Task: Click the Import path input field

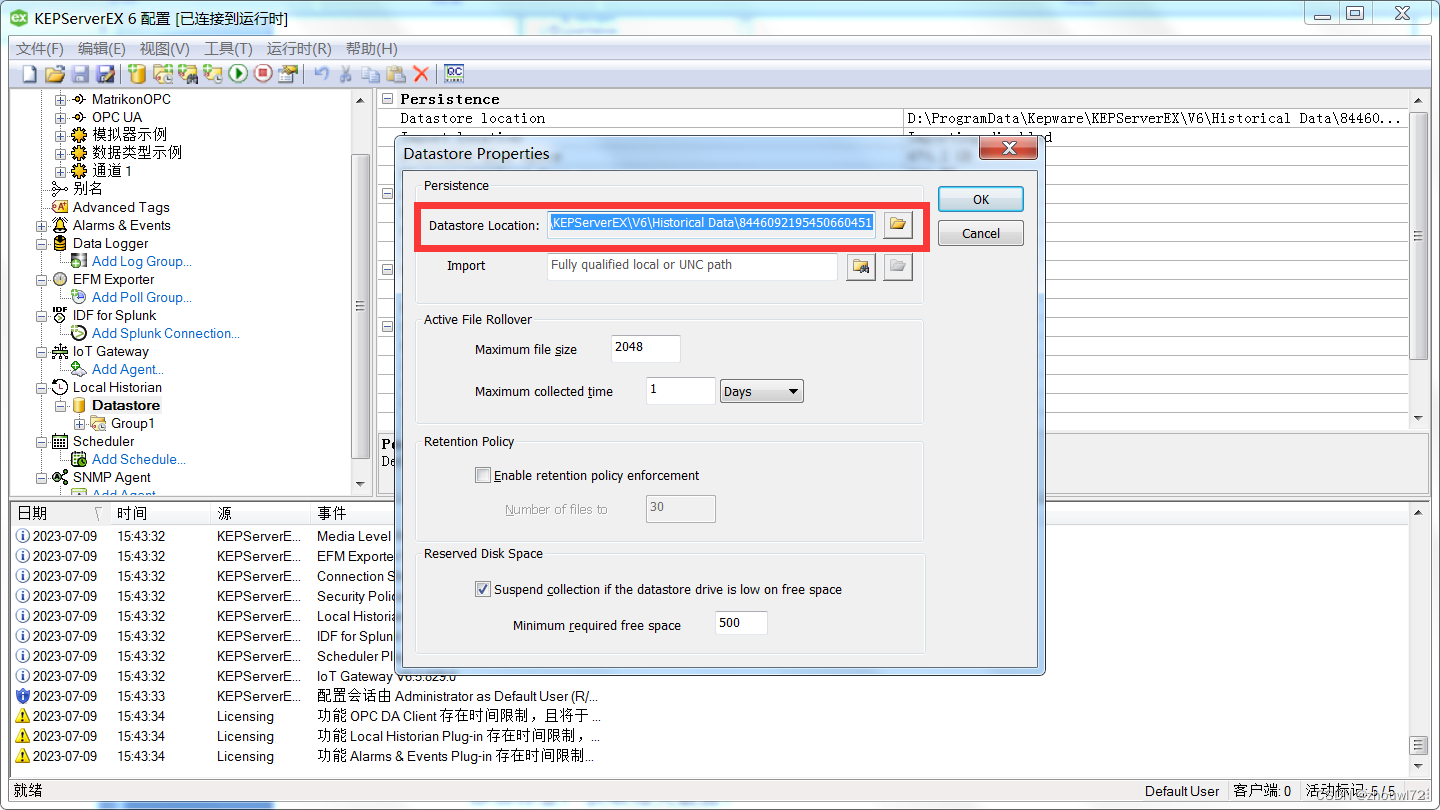Action: click(x=692, y=266)
